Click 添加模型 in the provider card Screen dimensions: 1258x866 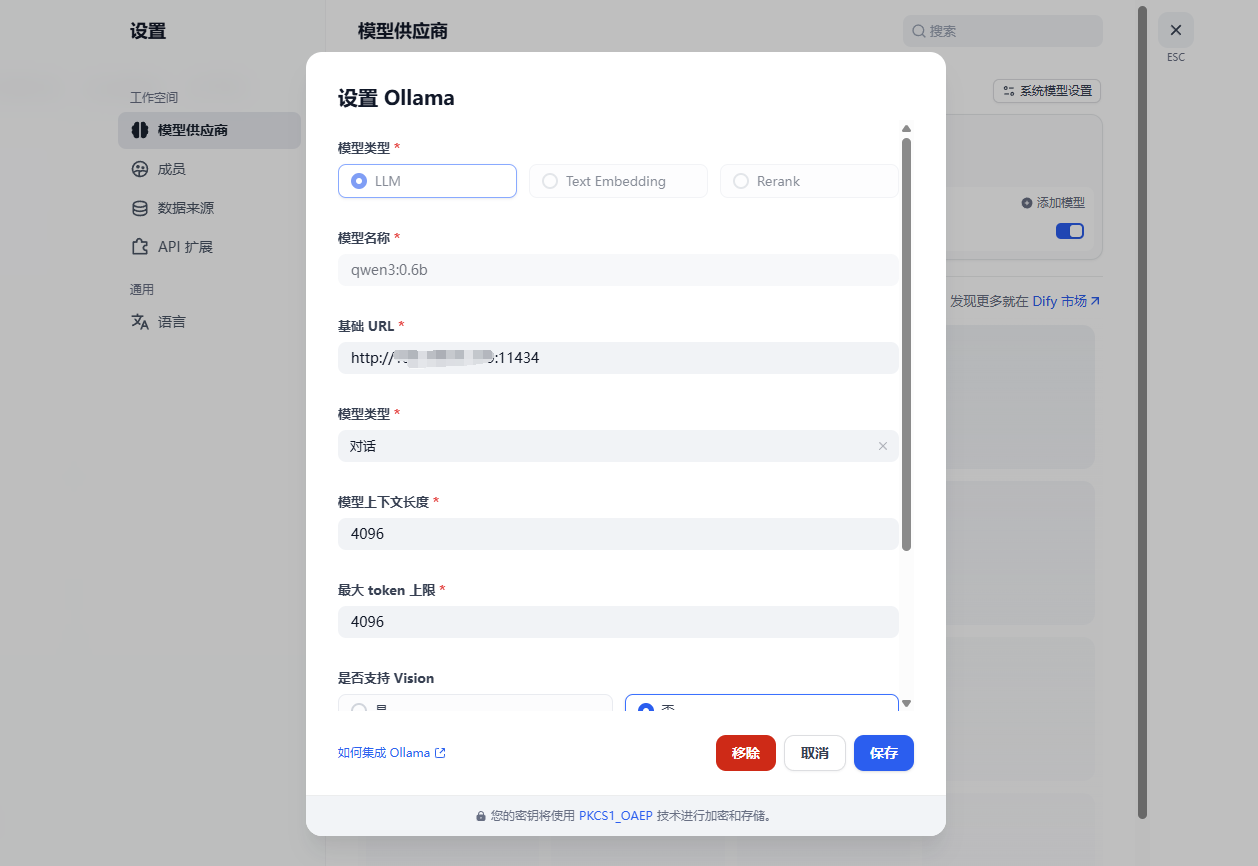click(1053, 203)
